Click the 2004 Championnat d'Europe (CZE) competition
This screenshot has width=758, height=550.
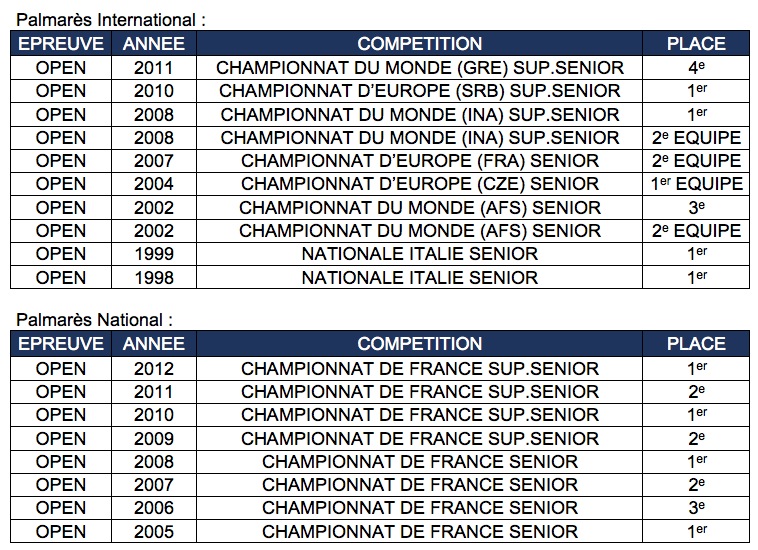click(x=420, y=184)
